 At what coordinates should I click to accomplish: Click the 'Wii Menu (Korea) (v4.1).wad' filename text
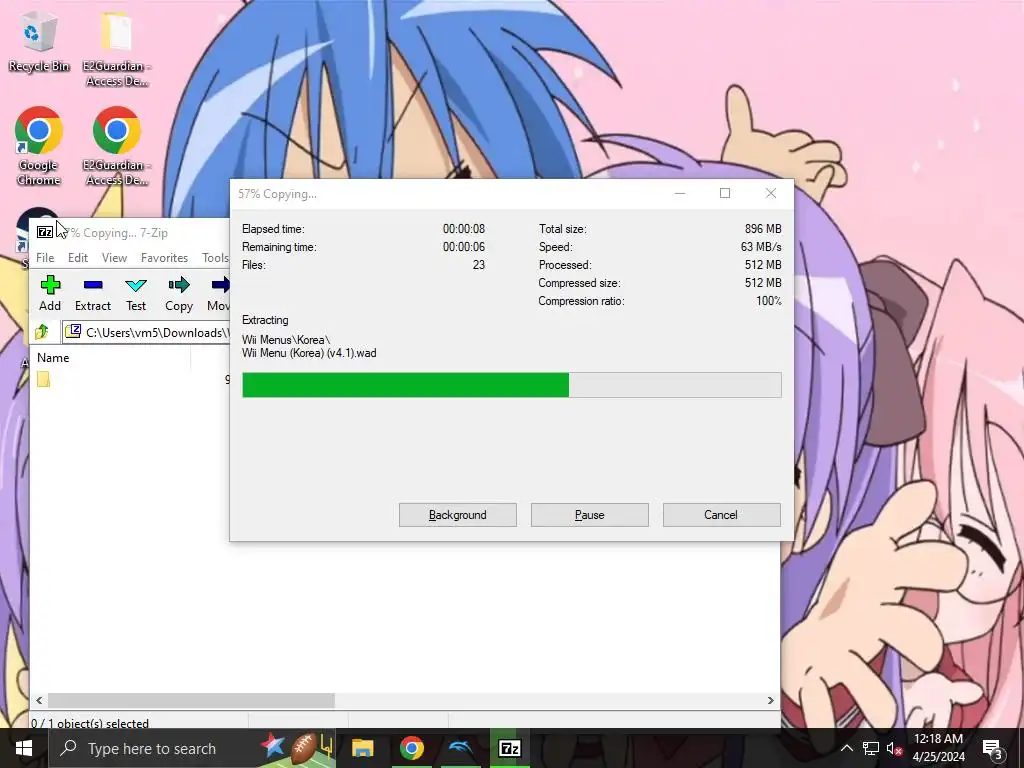pyautogui.click(x=309, y=353)
